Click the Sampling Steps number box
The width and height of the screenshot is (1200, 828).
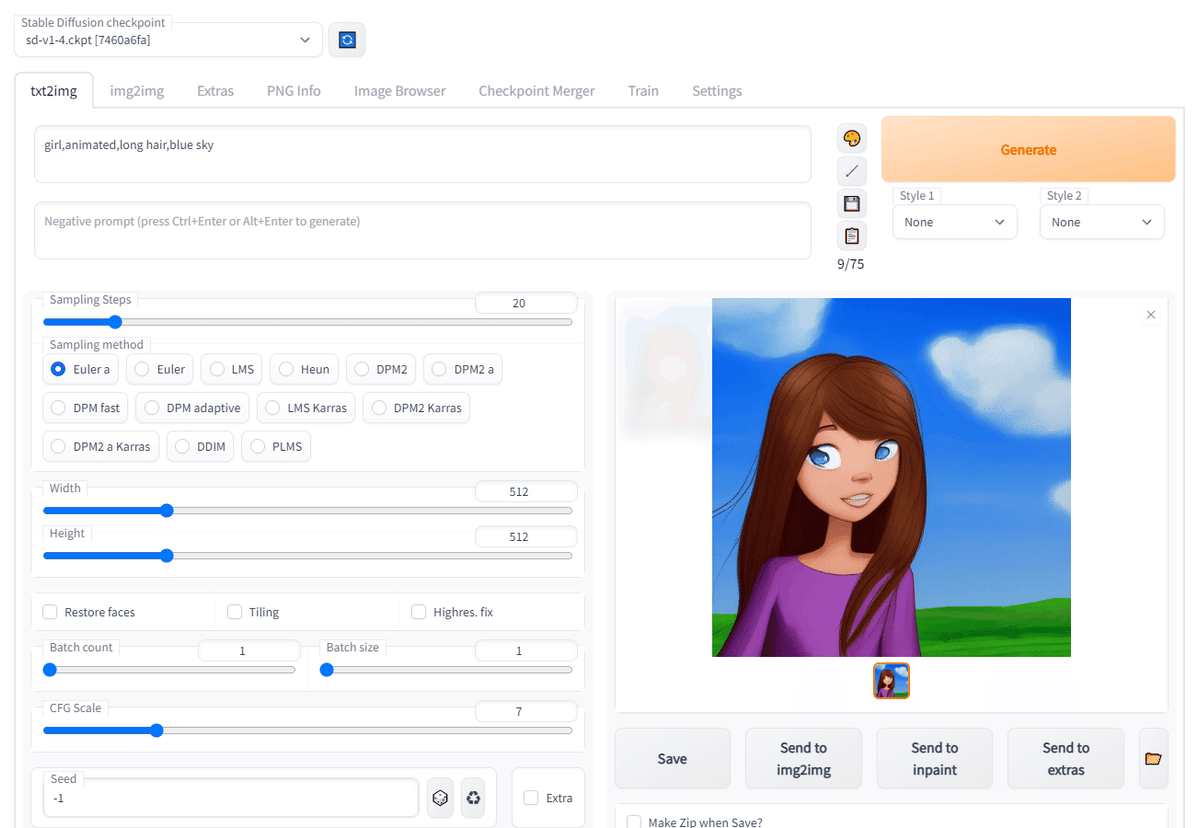click(526, 303)
